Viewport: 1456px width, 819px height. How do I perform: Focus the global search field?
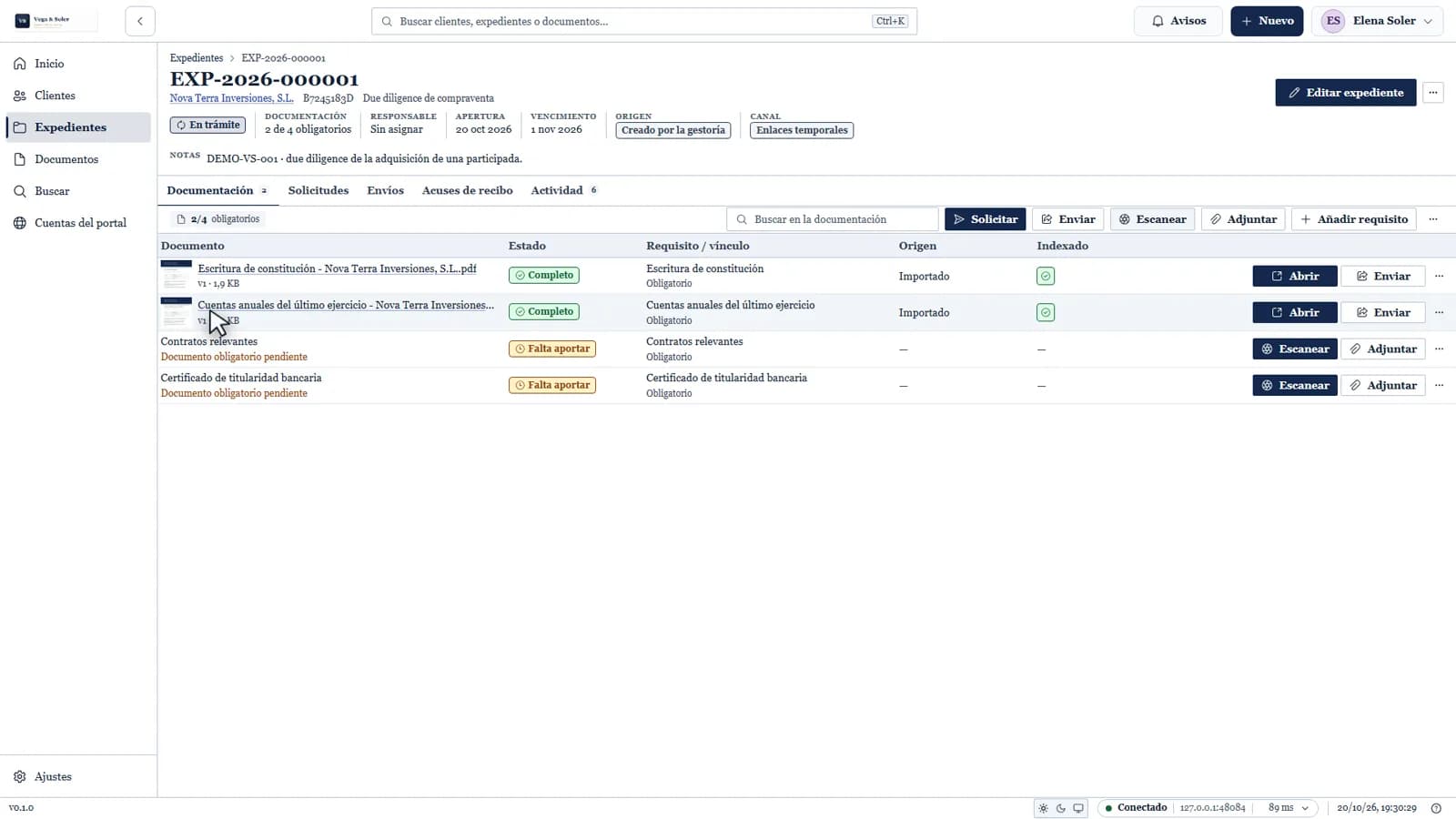click(x=644, y=21)
